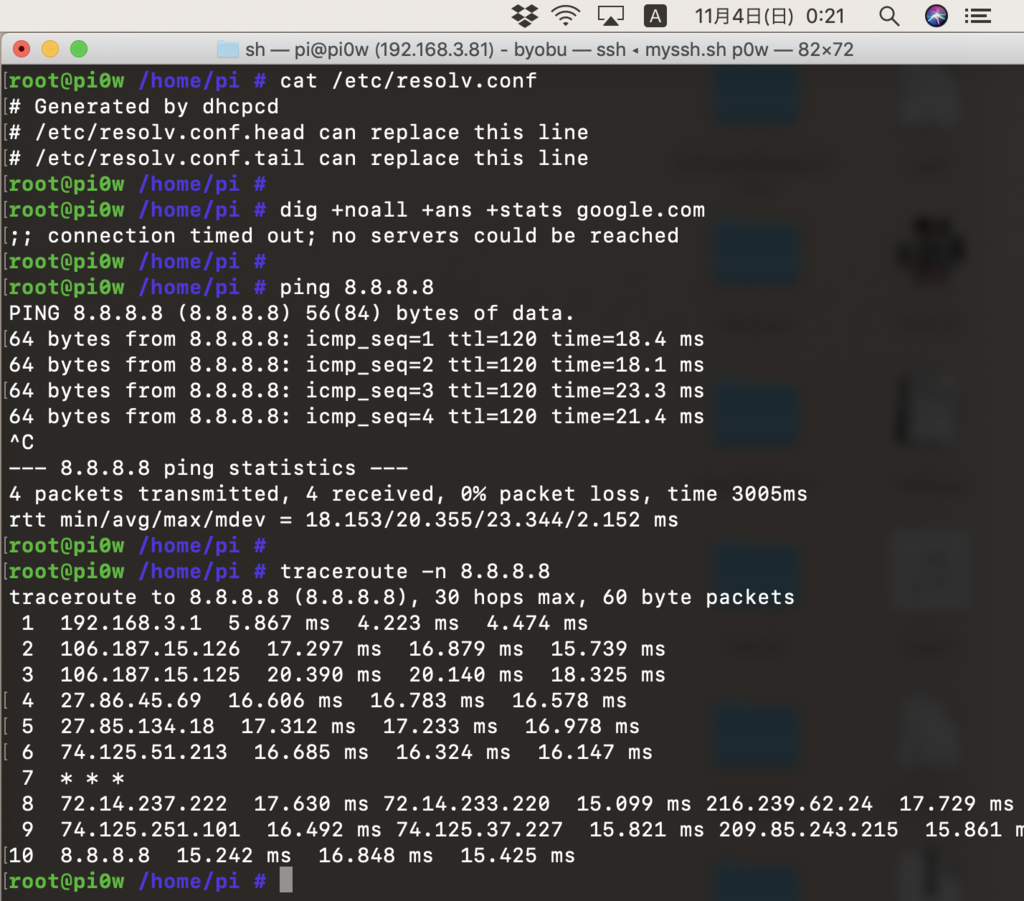The width and height of the screenshot is (1024, 901).
Task: Click traceroute hop 3 address 106.187.15.125
Action: (150, 674)
